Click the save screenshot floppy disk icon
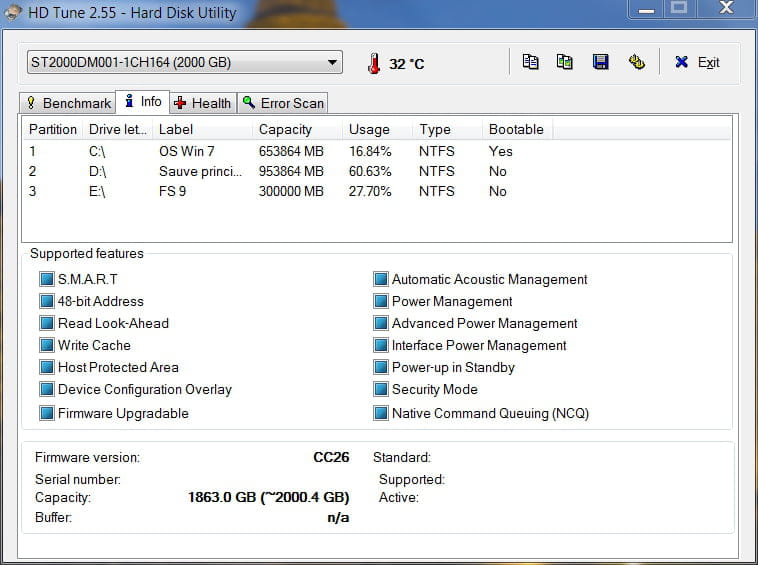This screenshot has width=758, height=565. click(600, 62)
